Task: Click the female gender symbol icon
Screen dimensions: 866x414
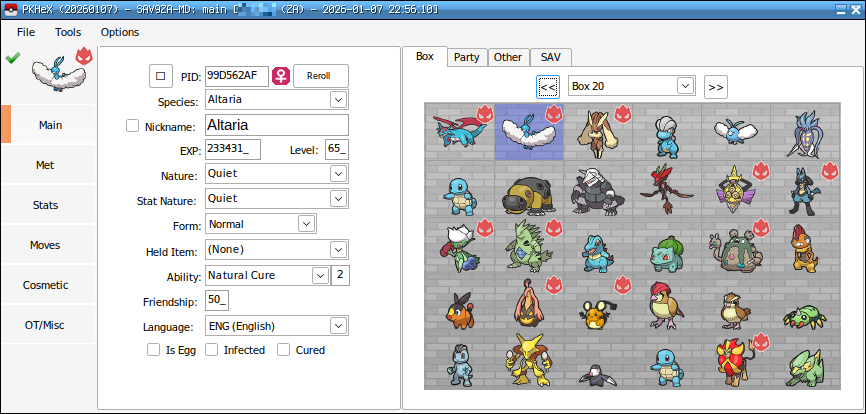Action: [282, 76]
